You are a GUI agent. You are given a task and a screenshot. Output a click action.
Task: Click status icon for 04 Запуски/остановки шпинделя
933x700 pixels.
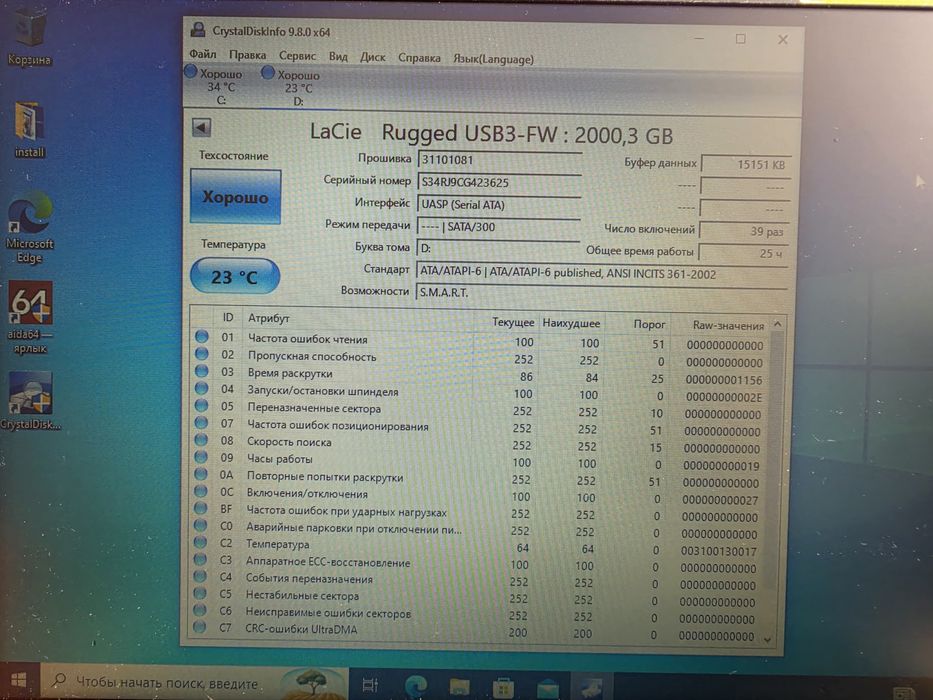tap(202, 388)
